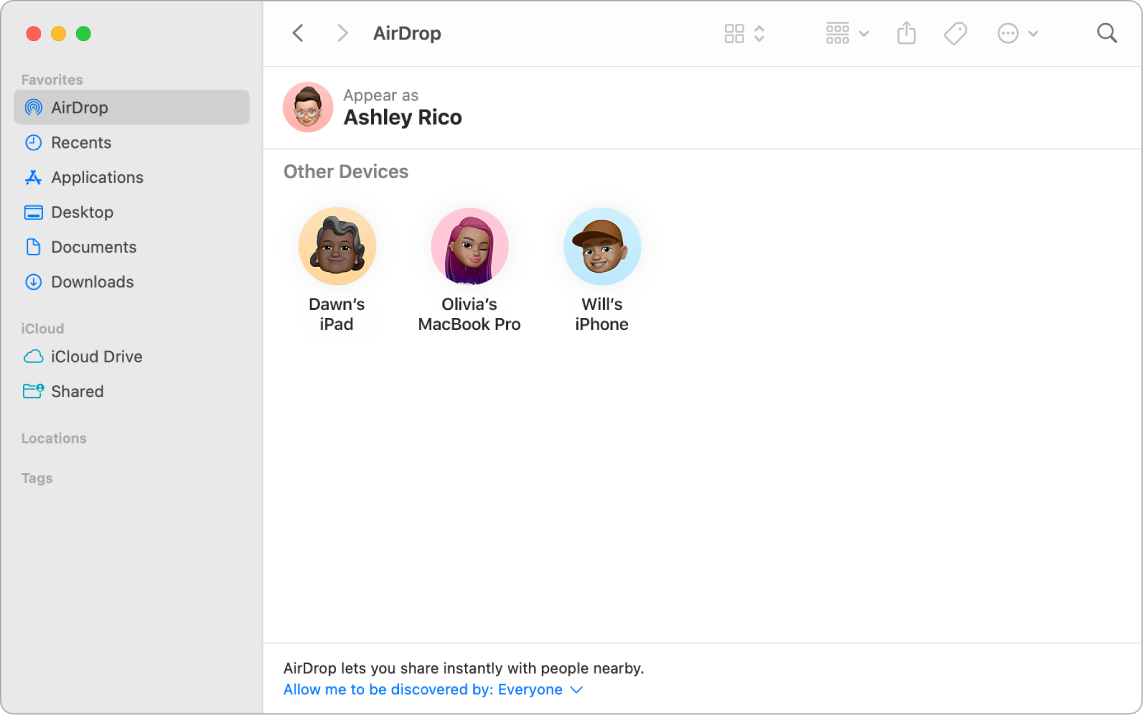Open the Downloads folder icon
Screen dimensions: 1144x718
[34, 282]
